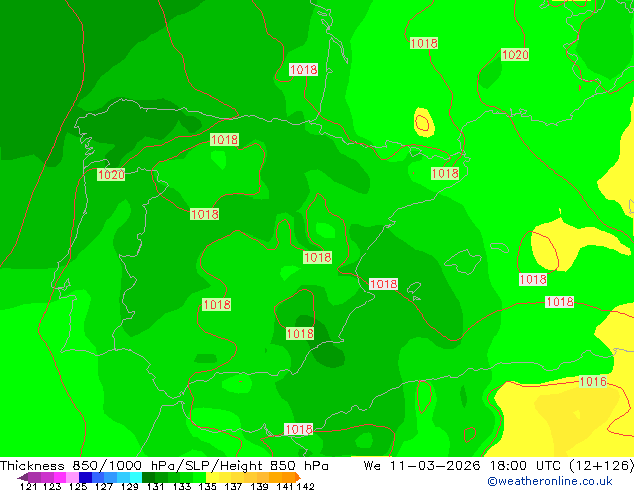
Task: Click the 1018 label nearest the yellow oval contour
Action: click(x=445, y=173)
